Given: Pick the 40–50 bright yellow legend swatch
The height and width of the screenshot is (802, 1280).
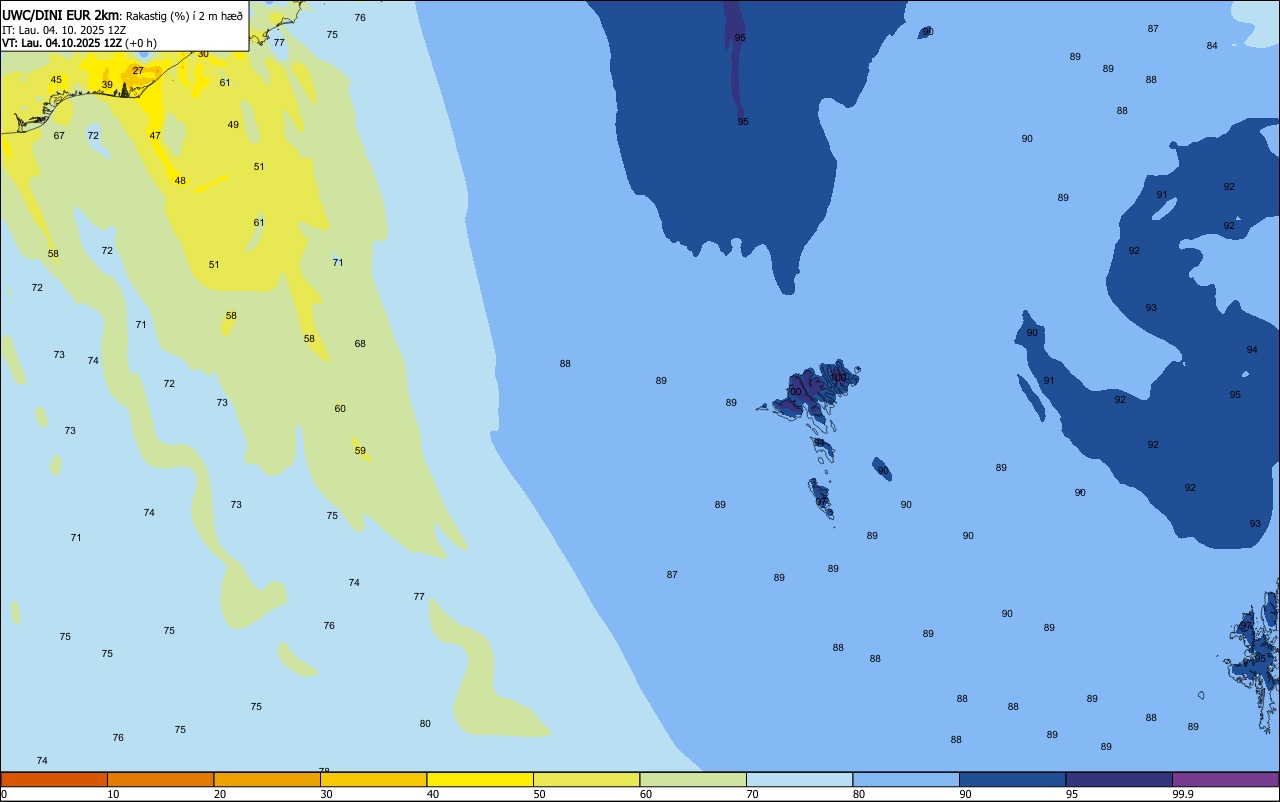Looking at the screenshot, I should tap(480, 779).
